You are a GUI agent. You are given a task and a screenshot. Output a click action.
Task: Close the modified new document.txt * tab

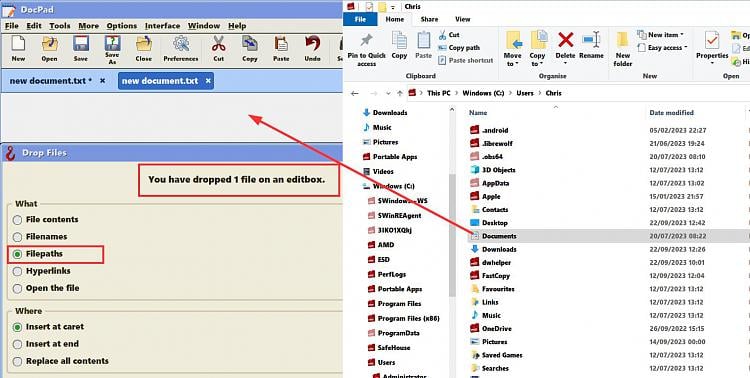click(102, 81)
